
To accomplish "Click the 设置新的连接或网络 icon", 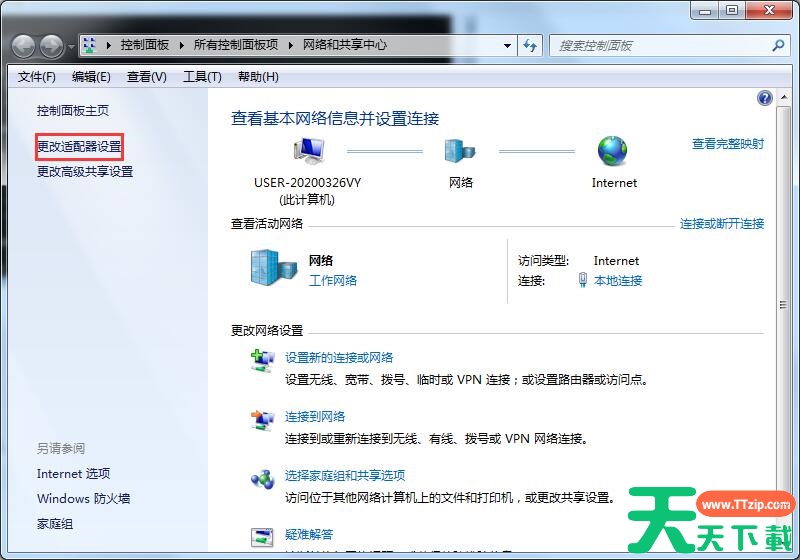I will (262, 361).
